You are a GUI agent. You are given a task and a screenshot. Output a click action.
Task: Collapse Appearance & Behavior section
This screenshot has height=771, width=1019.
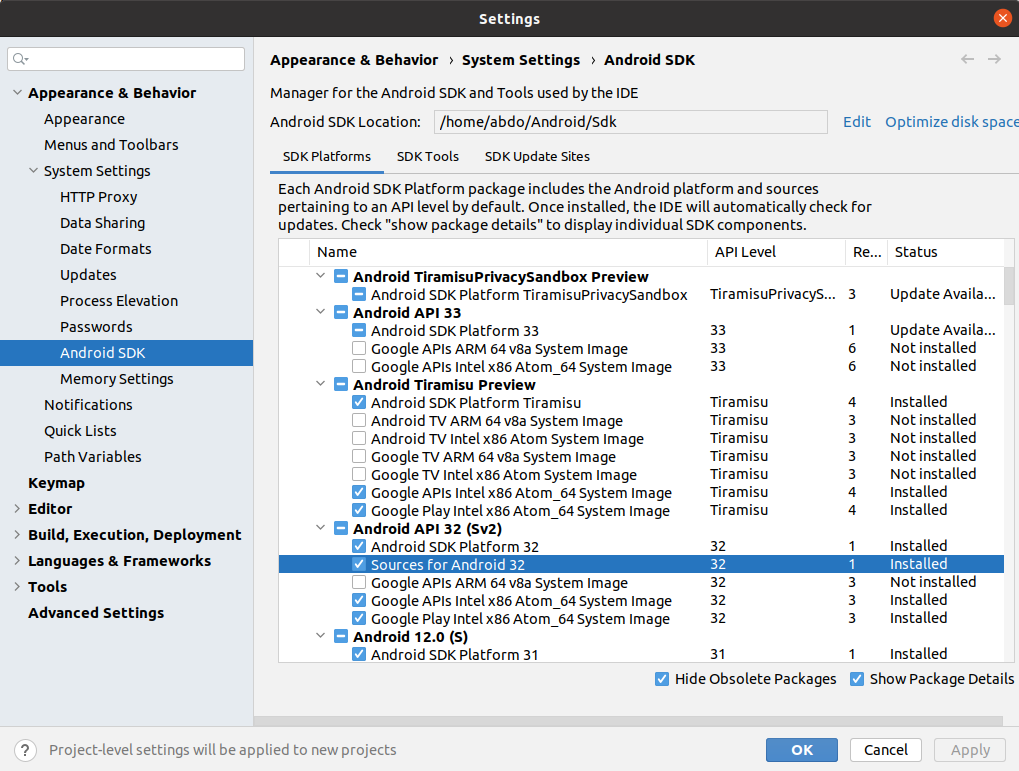18,93
